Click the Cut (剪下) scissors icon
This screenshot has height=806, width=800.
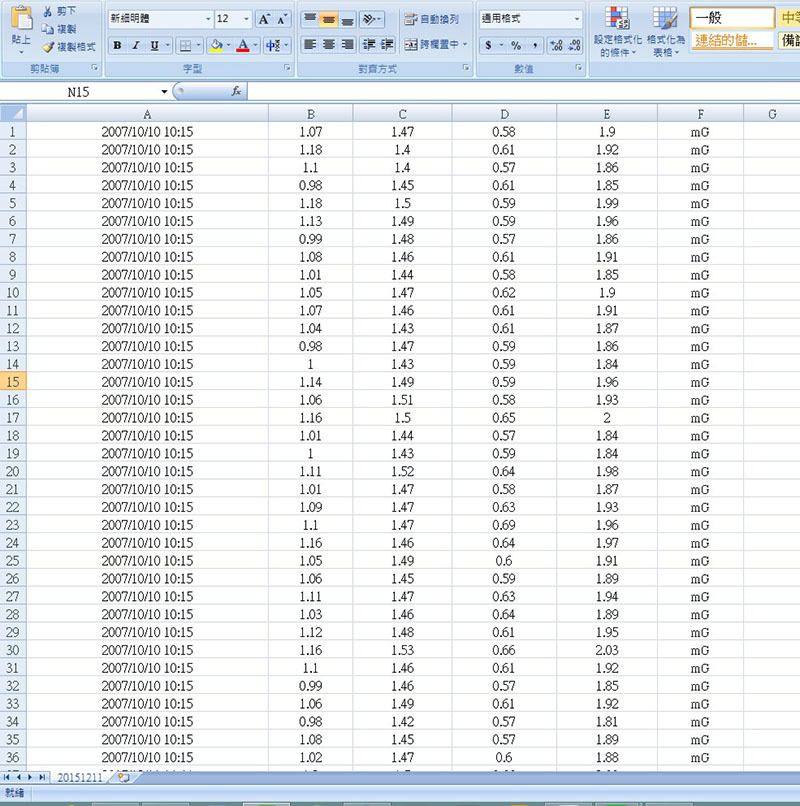point(48,11)
